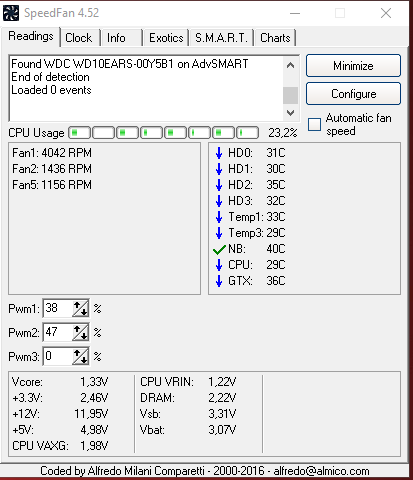Click the blue down arrow next to HD1

[x=219, y=169]
